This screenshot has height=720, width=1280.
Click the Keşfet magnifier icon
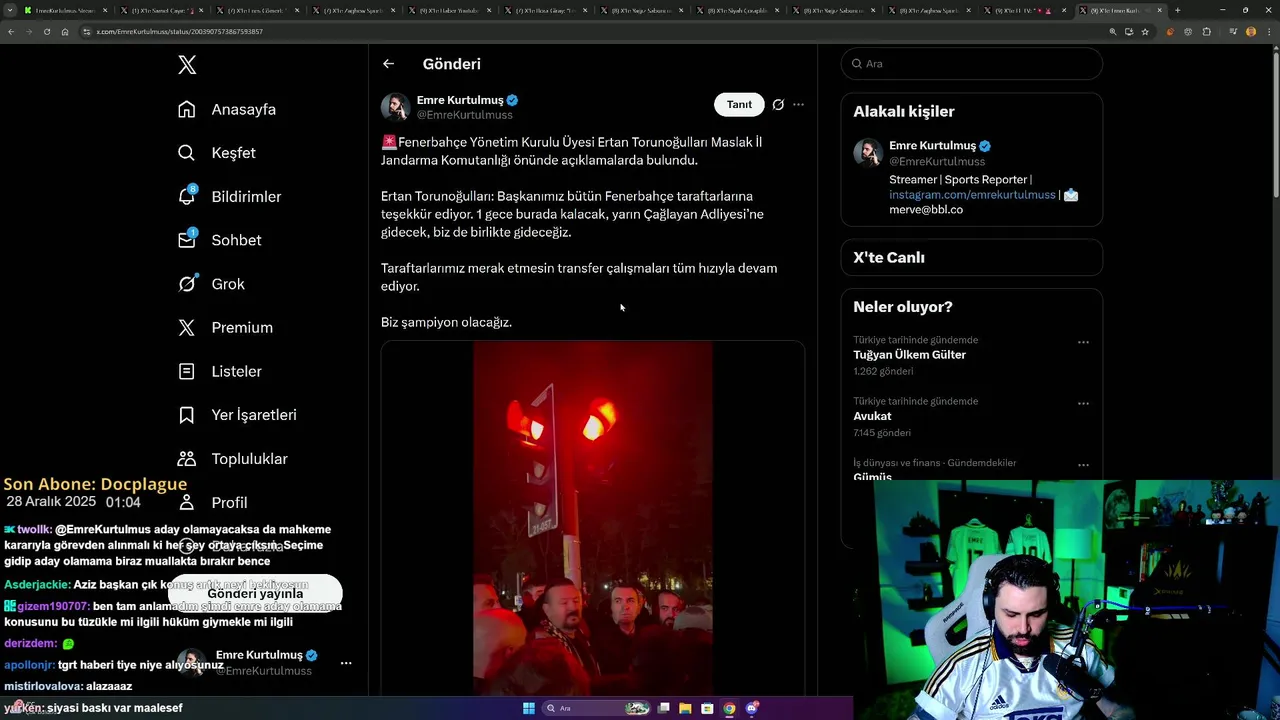coord(187,153)
